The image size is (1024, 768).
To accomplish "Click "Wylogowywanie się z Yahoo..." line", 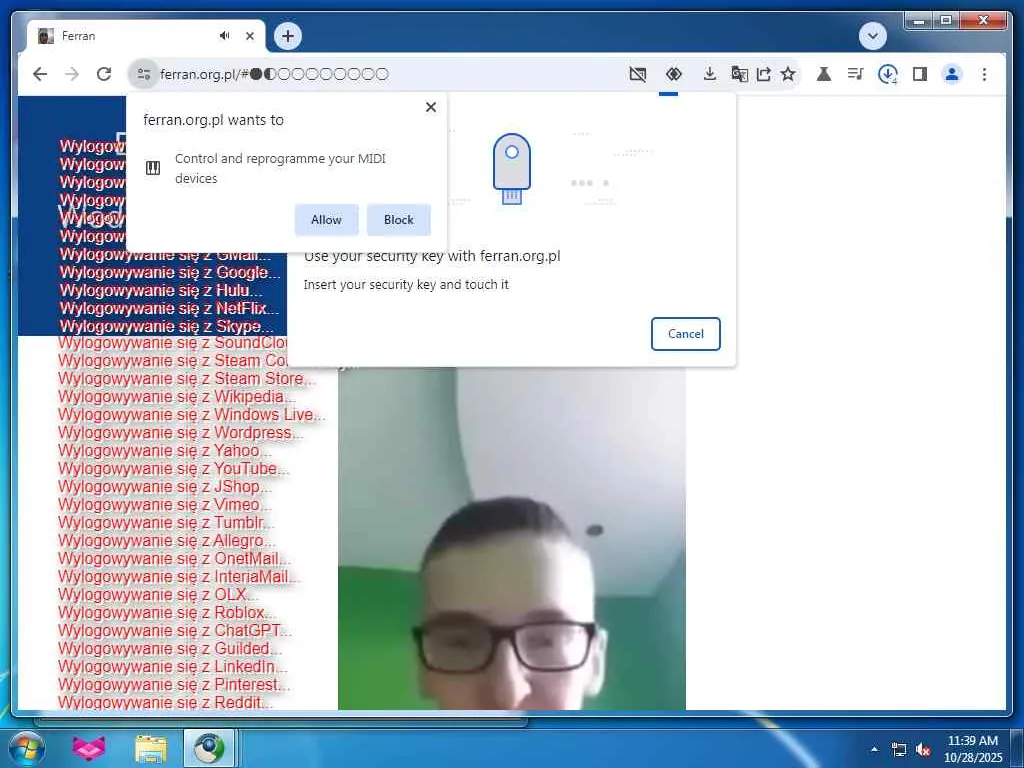I will coord(165,451).
